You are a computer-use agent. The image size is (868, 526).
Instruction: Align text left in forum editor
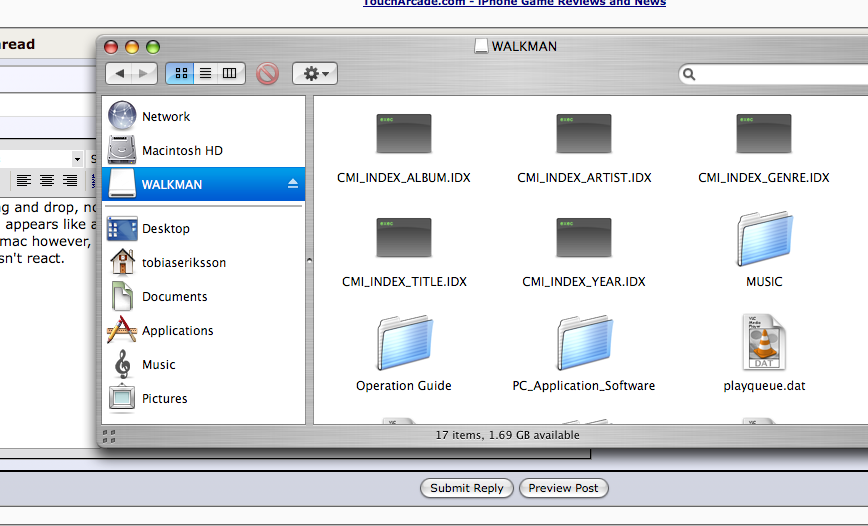[23, 181]
